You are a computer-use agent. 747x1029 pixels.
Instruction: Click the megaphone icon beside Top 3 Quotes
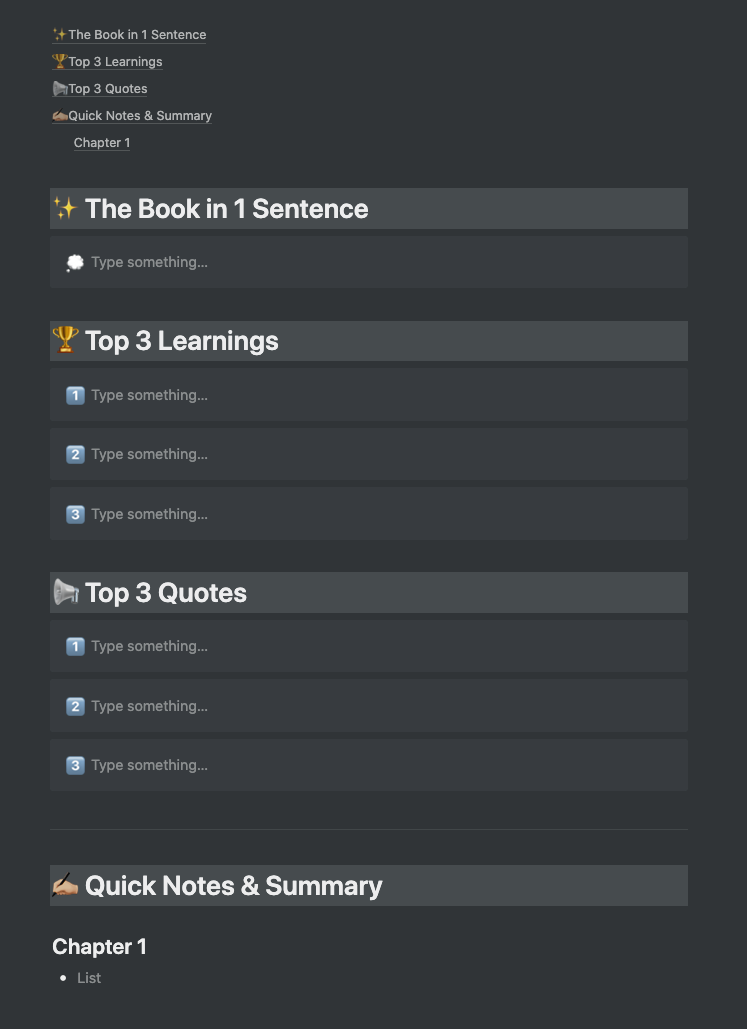[x=65, y=592]
